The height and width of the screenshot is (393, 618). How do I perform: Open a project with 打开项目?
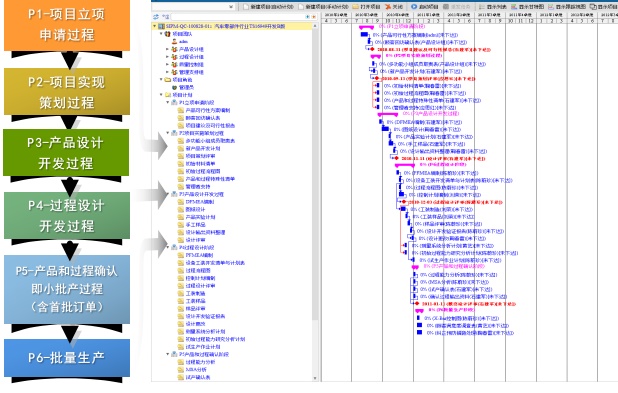coord(366,7)
